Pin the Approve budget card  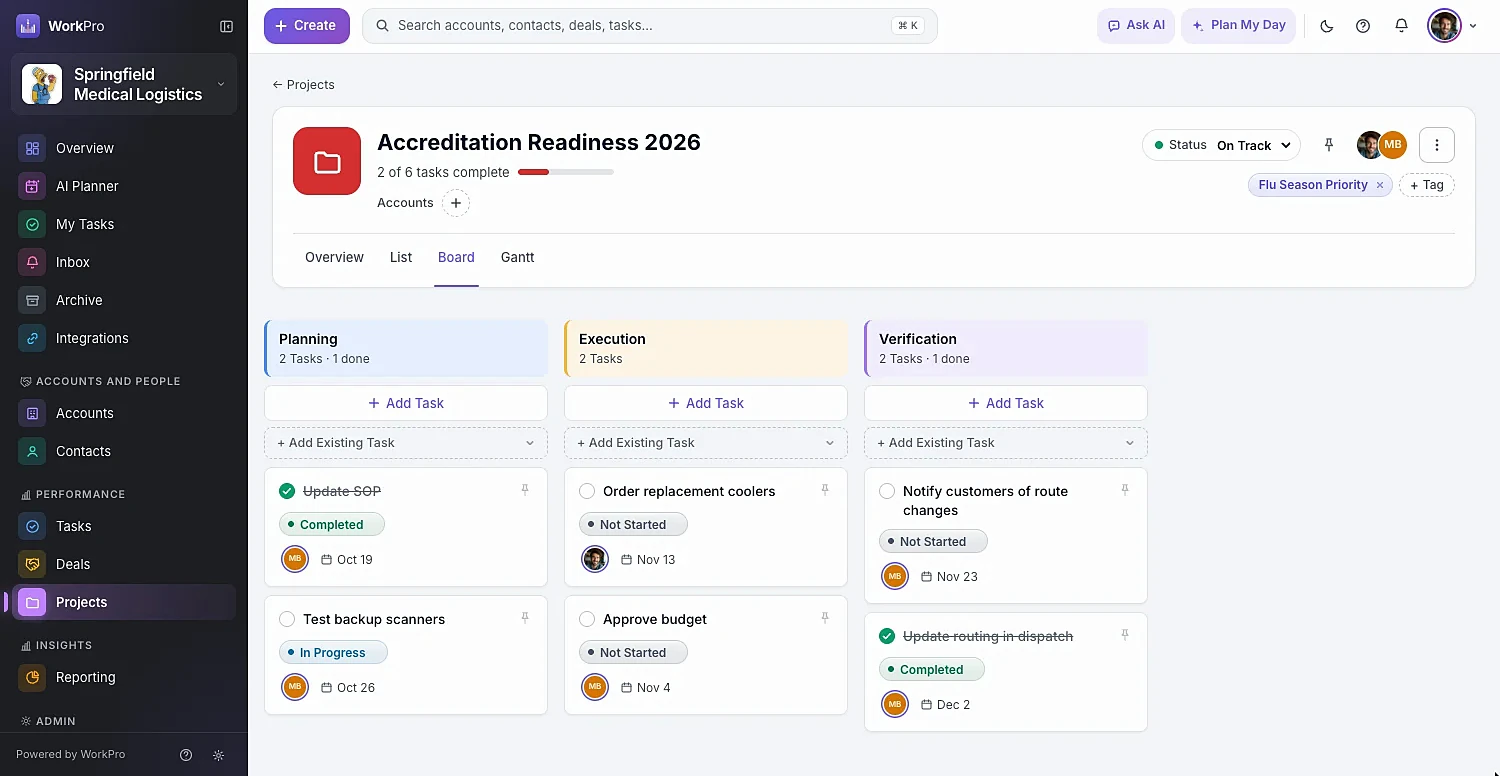click(x=825, y=618)
